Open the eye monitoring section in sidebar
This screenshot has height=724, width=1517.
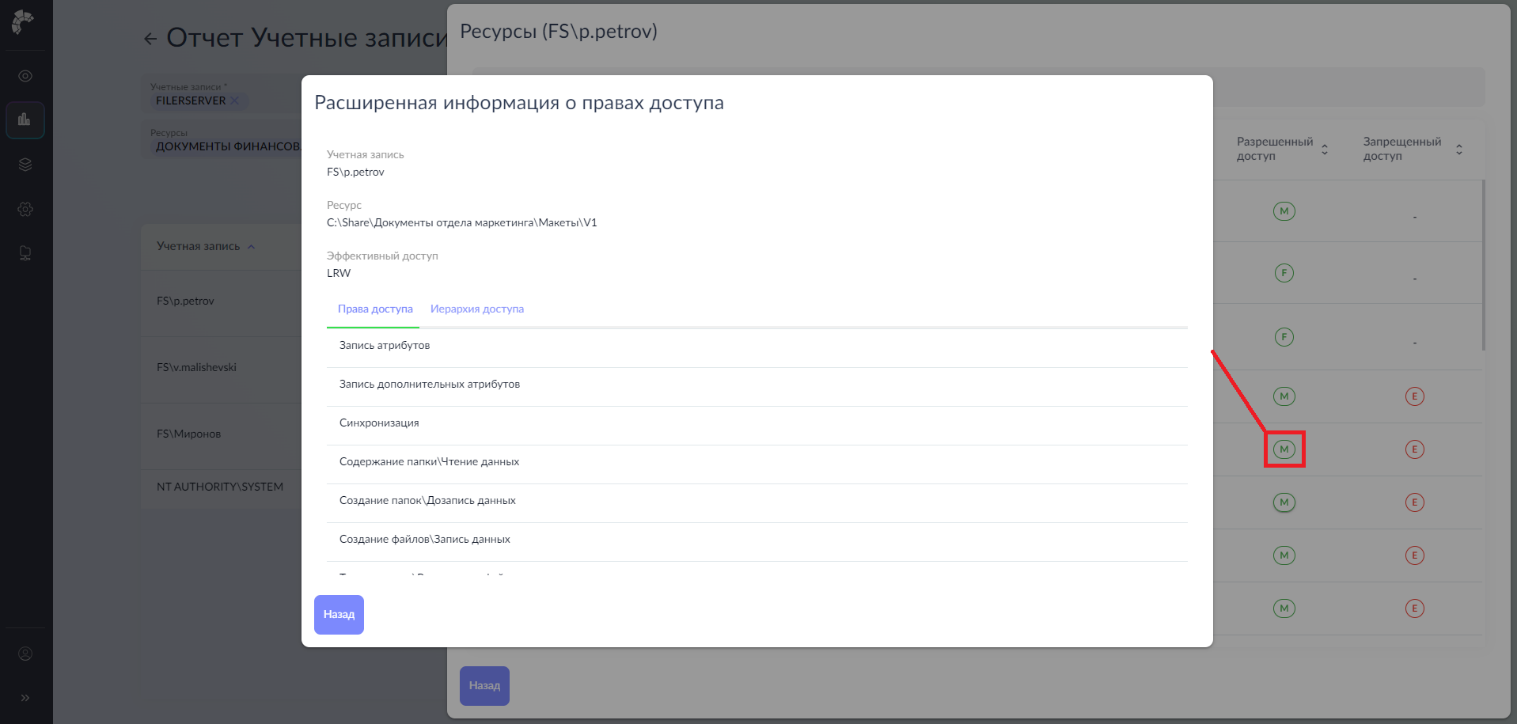(26, 76)
